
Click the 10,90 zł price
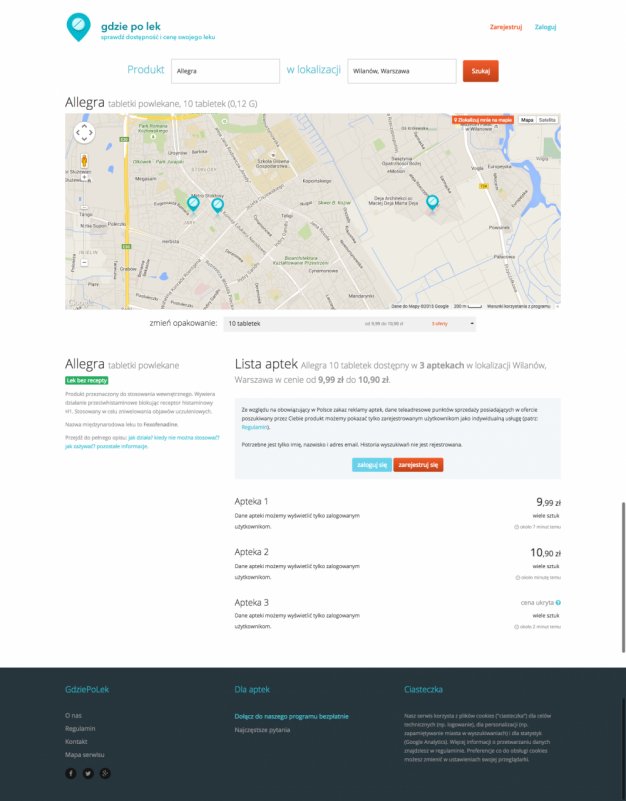545,553
